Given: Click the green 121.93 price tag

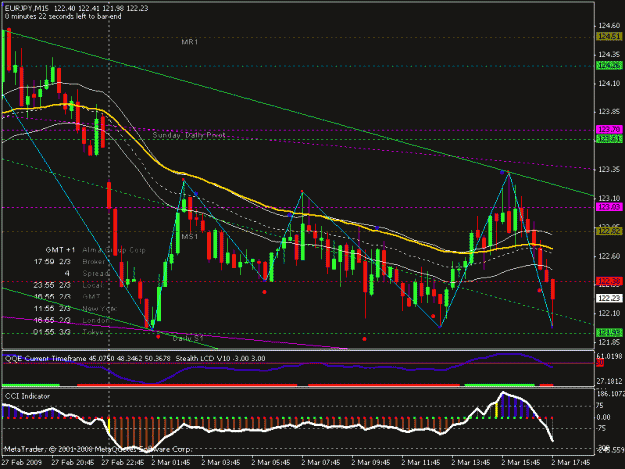Looking at the screenshot, I should pyautogui.click(x=609, y=332).
